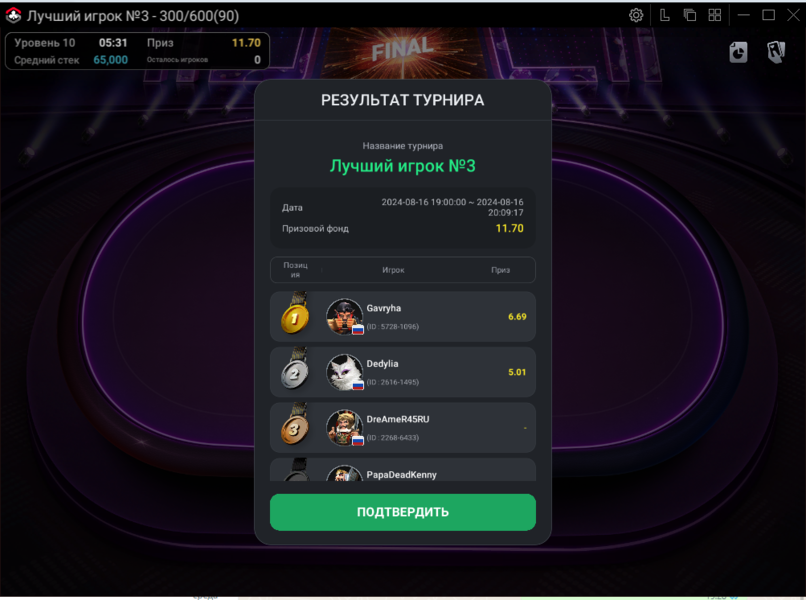
Task: Click Gavryha's 6.69 prize amount
Action: click(x=517, y=317)
